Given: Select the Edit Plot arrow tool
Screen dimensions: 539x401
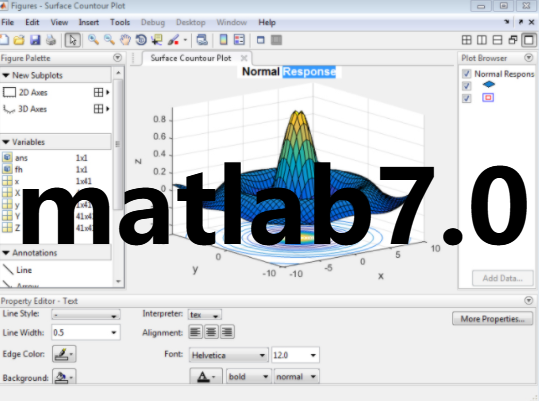Looking at the screenshot, I should (73, 40).
